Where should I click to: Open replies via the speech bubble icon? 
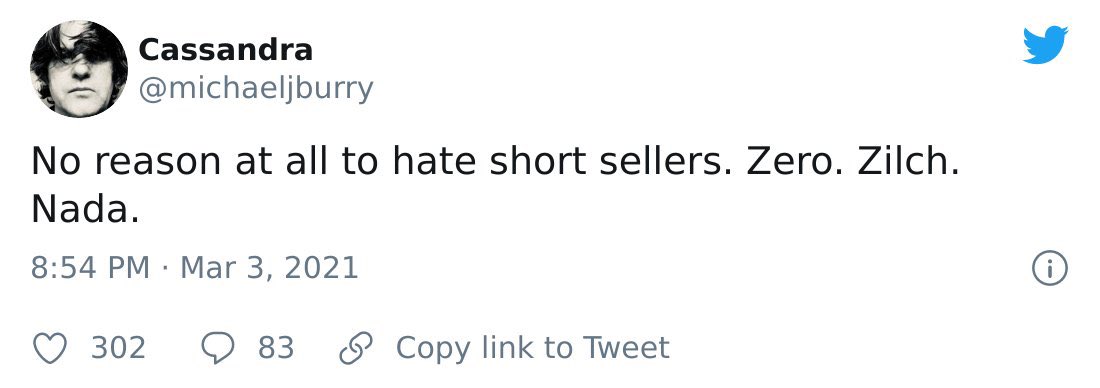pyautogui.click(x=217, y=348)
